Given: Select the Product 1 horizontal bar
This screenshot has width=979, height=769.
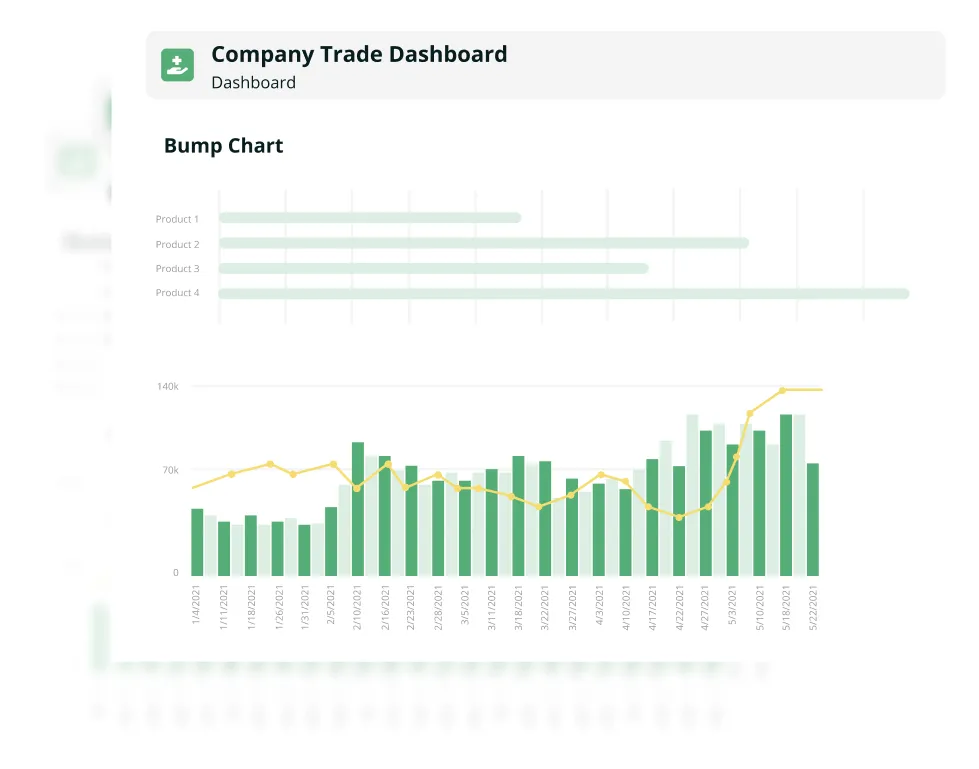Looking at the screenshot, I should coord(369,218).
